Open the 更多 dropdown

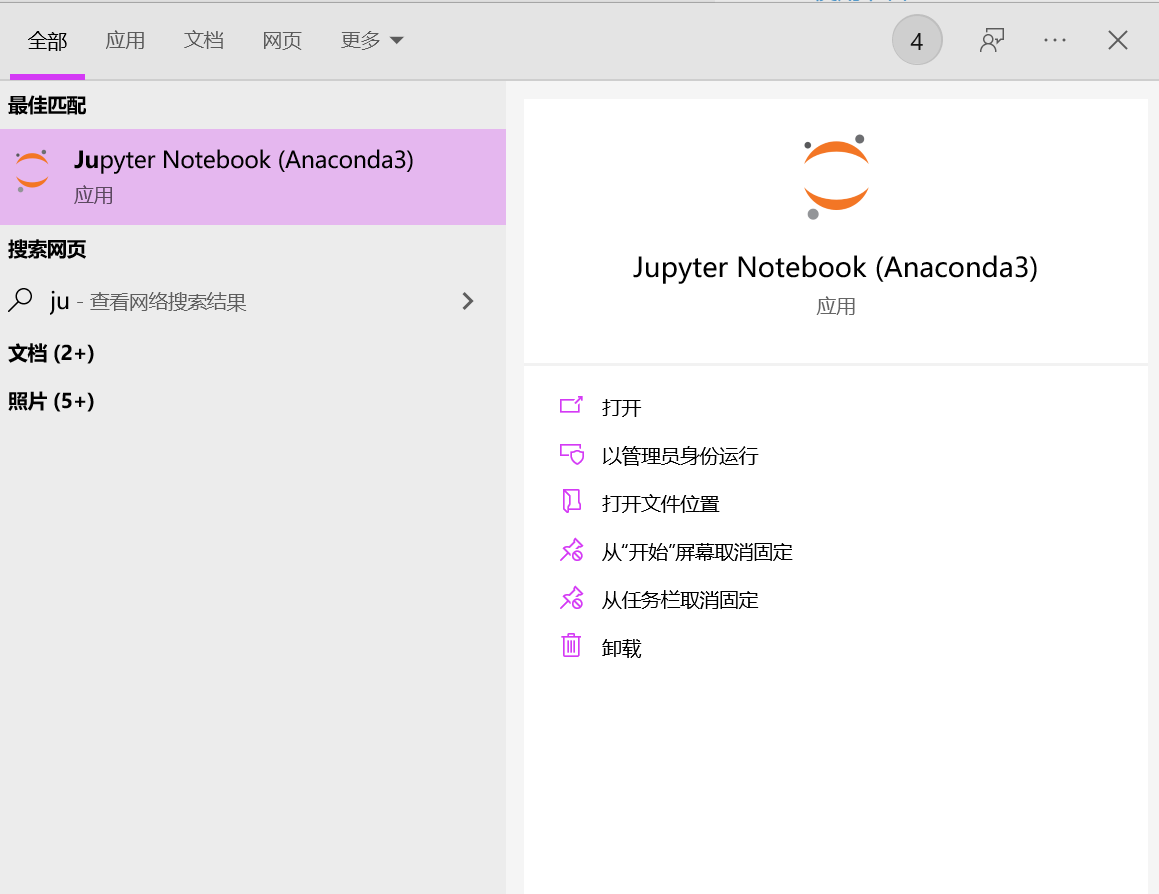371,39
